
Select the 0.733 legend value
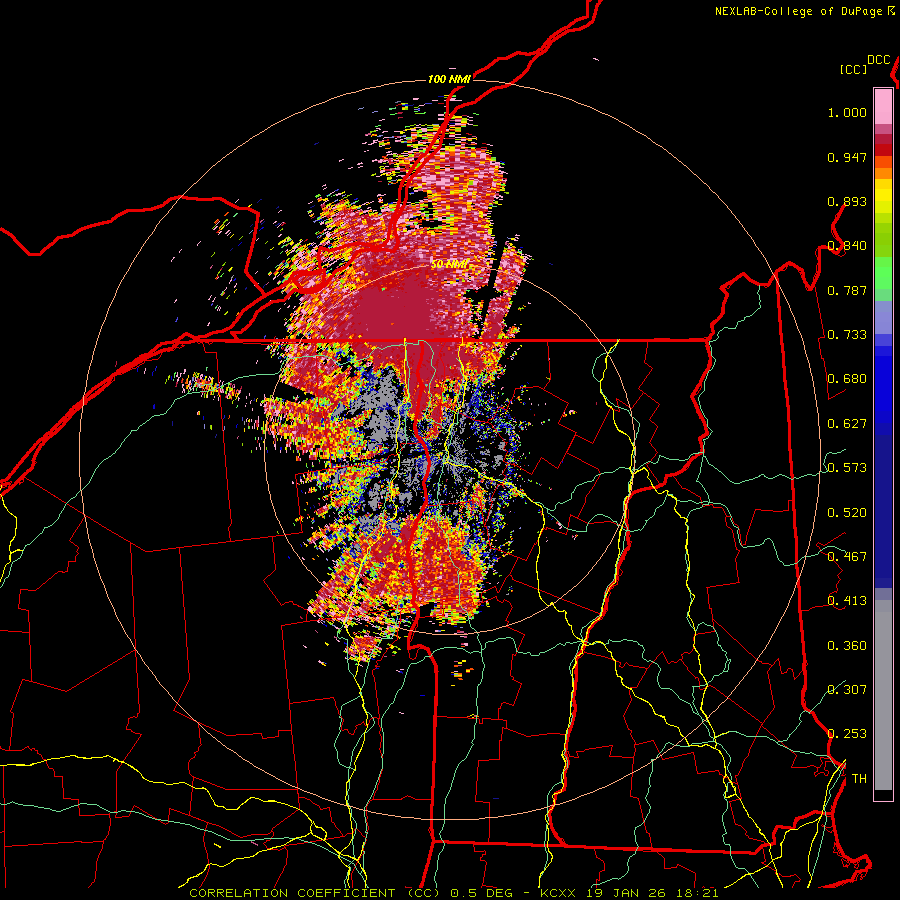click(x=847, y=335)
